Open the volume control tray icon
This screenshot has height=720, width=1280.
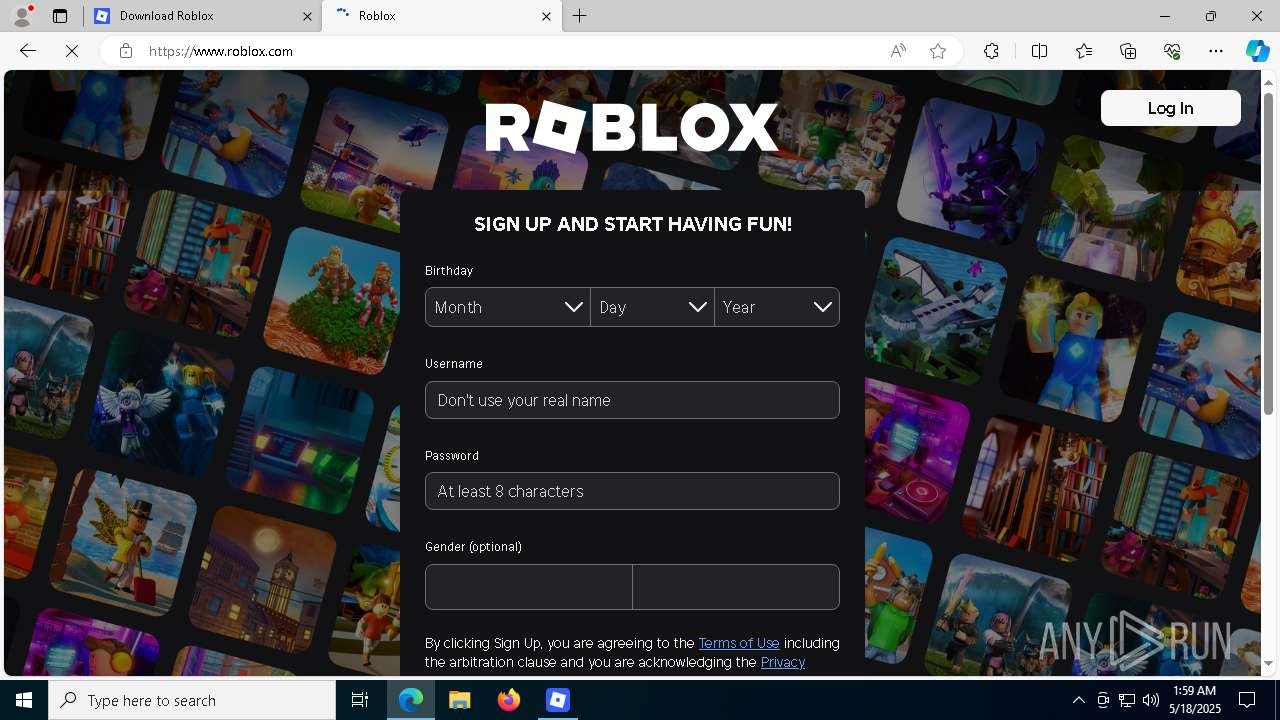pyautogui.click(x=1151, y=700)
